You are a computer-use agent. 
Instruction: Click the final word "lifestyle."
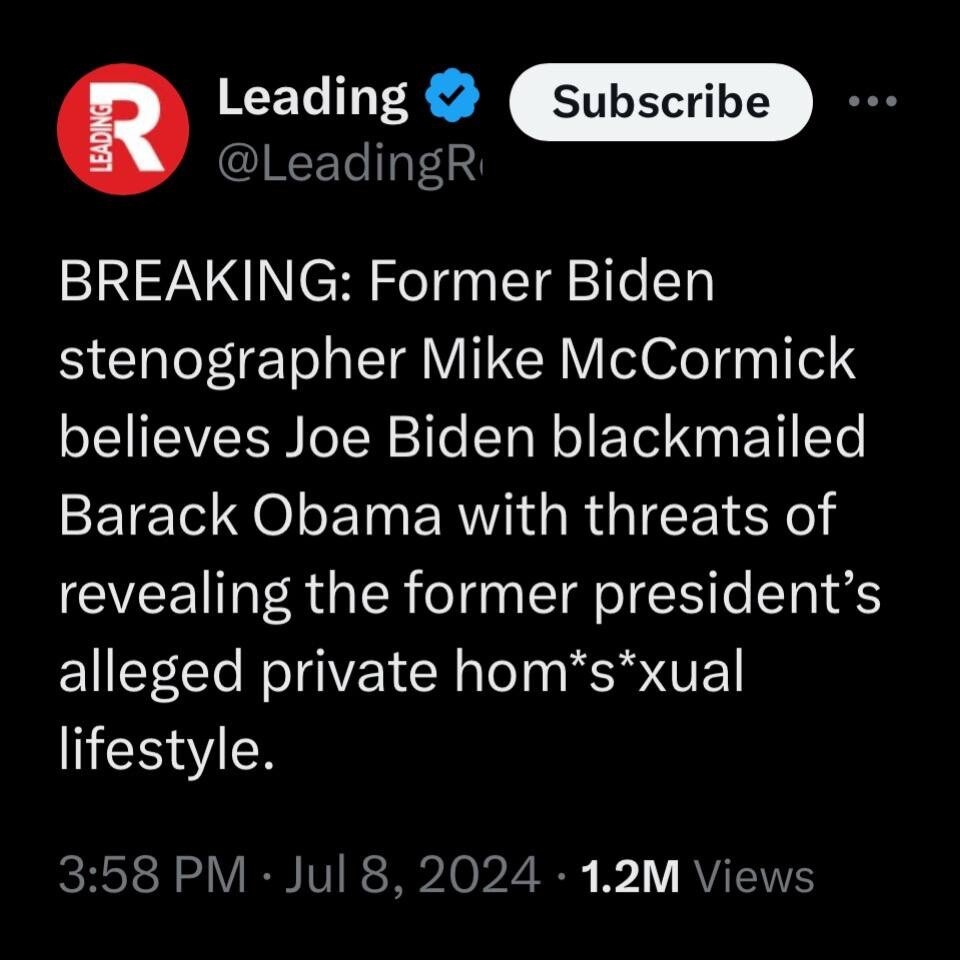pos(165,747)
